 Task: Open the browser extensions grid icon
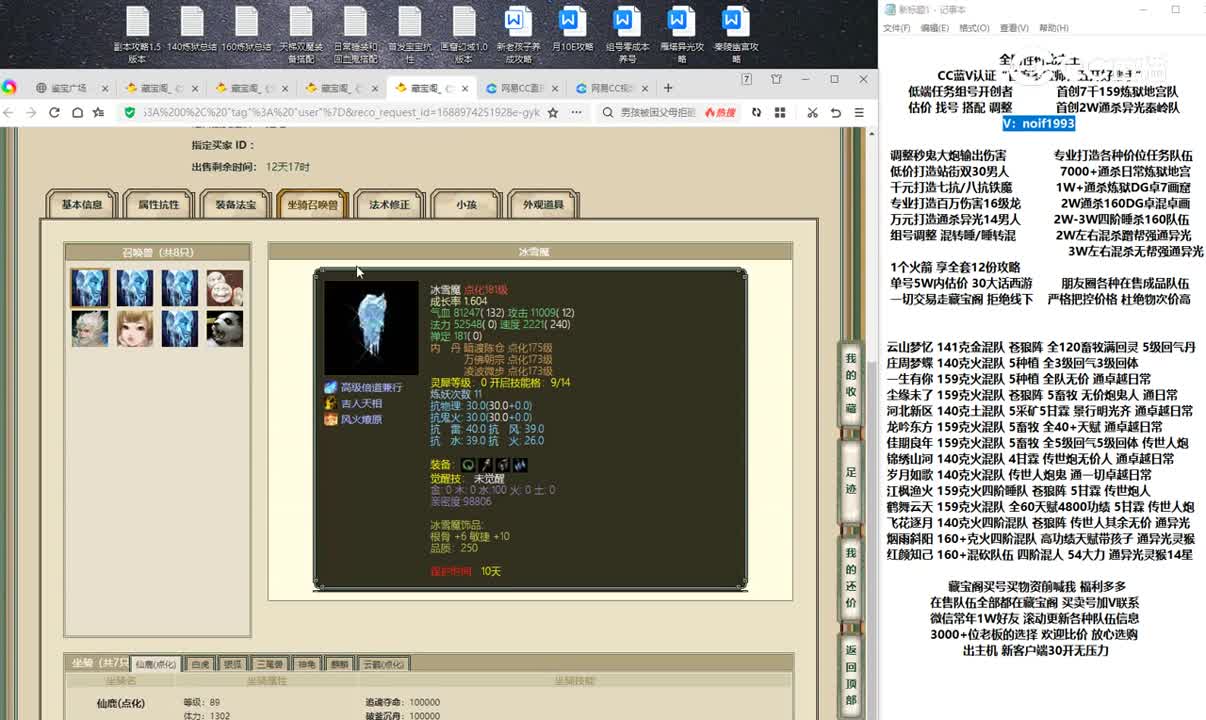(780, 113)
